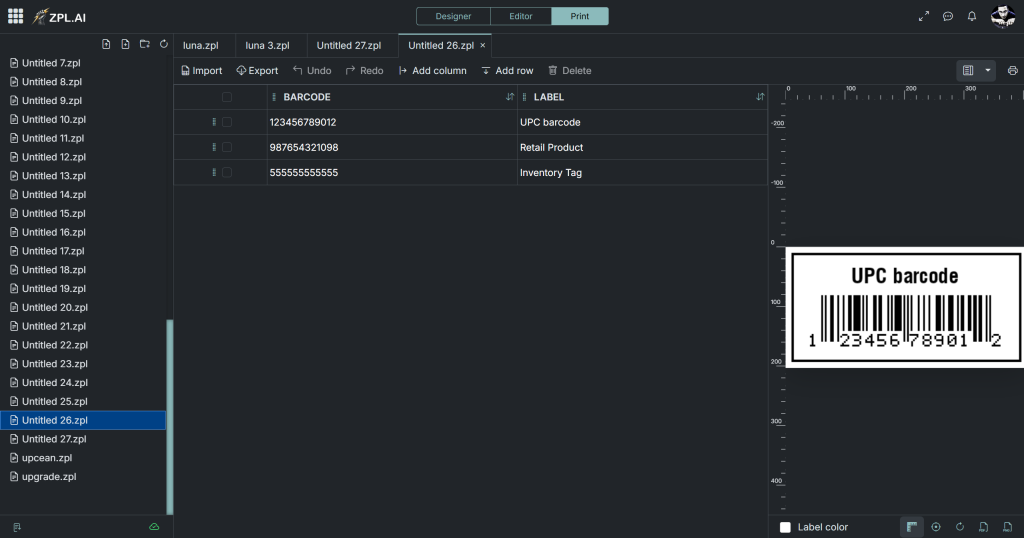
Task: Click drag handle of row 123456789012
Action: pos(214,122)
